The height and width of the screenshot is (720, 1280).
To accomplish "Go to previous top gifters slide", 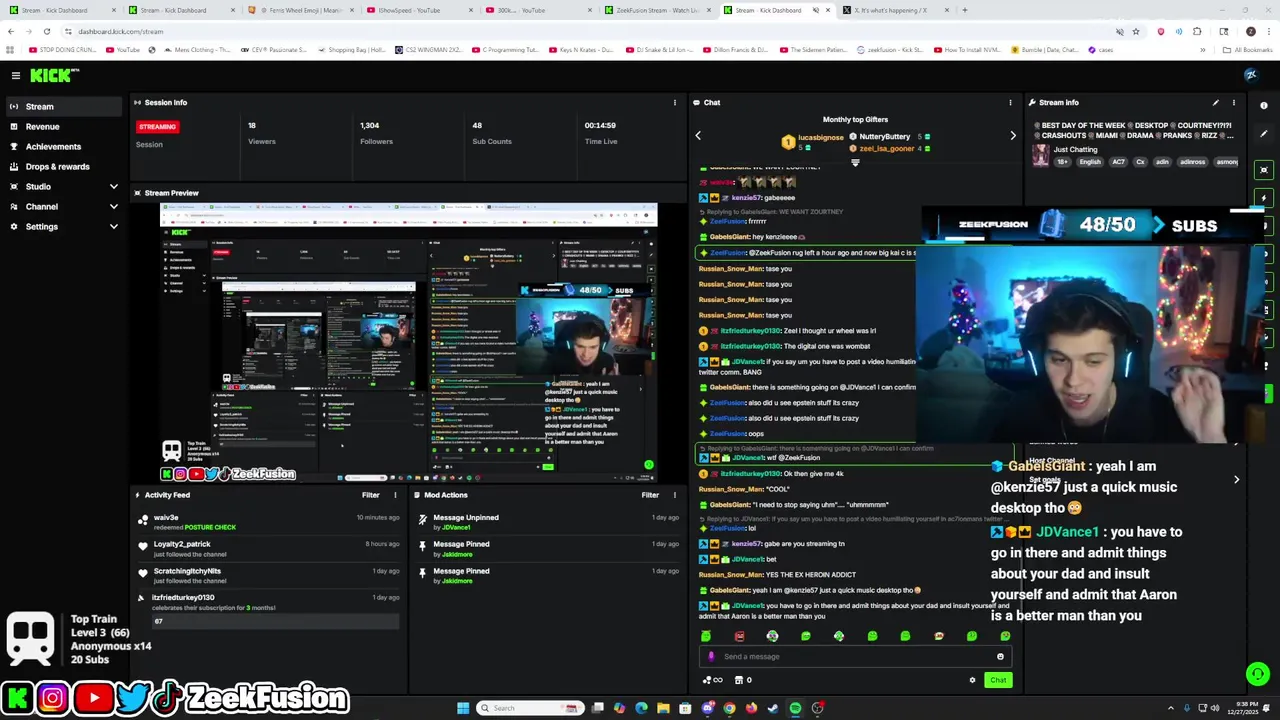I will pyautogui.click(x=698, y=135).
